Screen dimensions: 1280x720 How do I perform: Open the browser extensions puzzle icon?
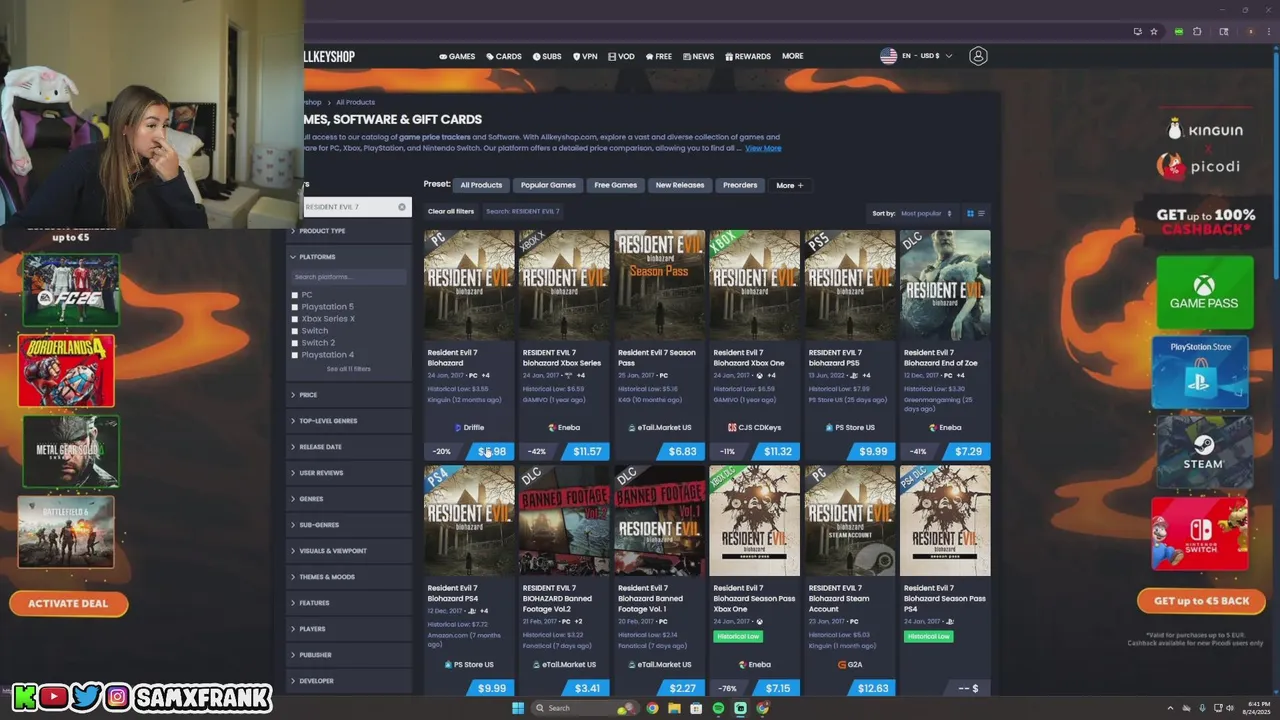[x=1197, y=31]
